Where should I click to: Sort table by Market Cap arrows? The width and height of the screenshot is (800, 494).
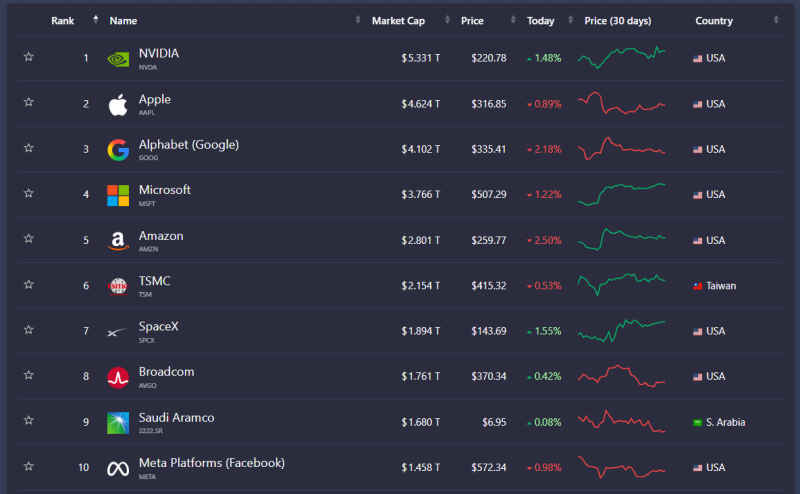[x=447, y=20]
